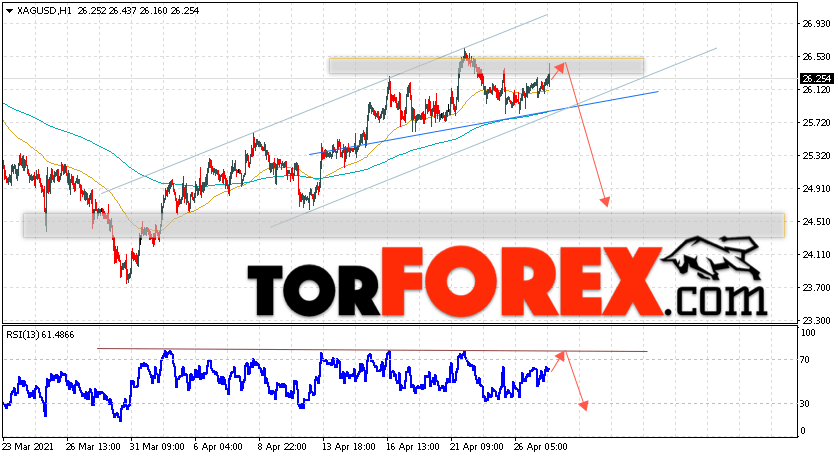The image size is (838, 458).
Task: Click the current price tag 26.254
Action: point(817,79)
